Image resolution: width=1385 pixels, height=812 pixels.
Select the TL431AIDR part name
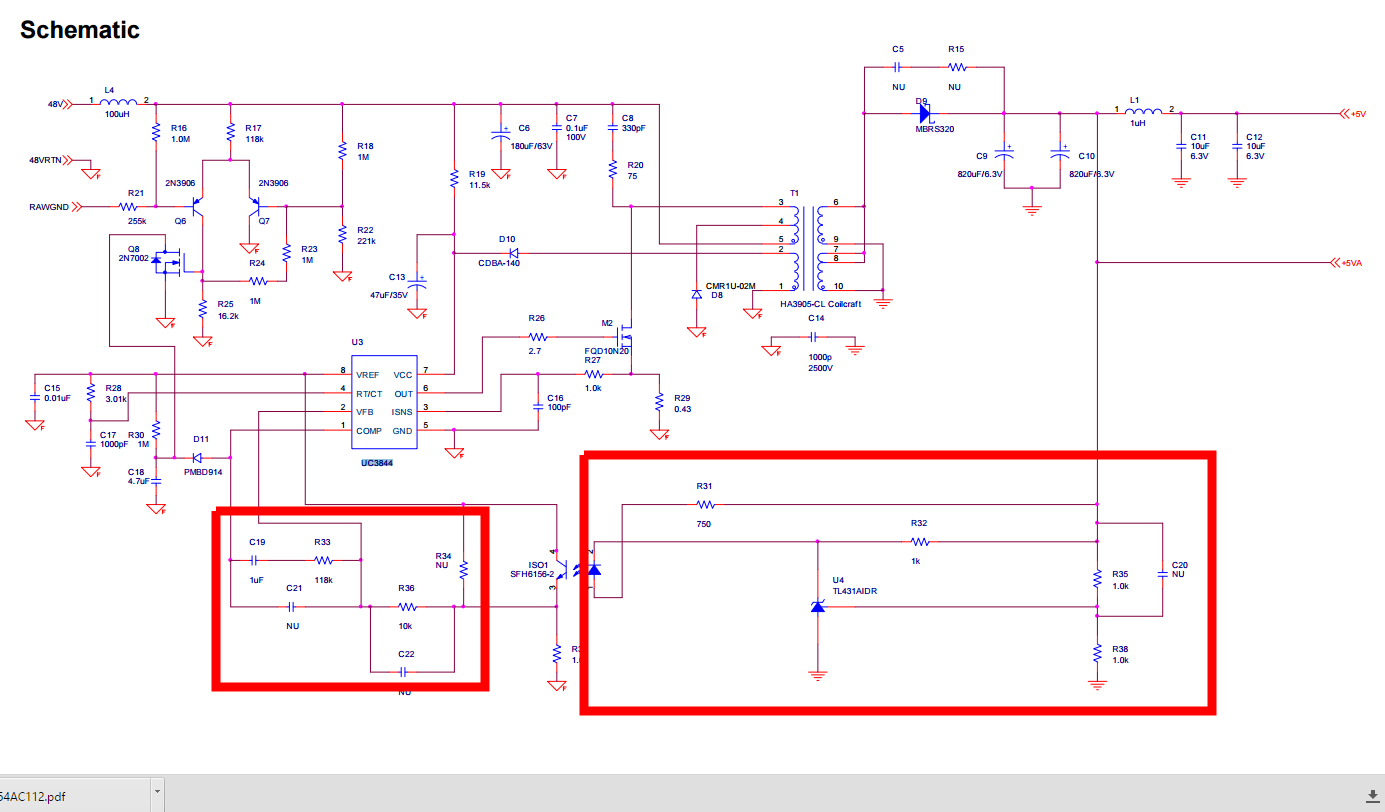pos(856,590)
